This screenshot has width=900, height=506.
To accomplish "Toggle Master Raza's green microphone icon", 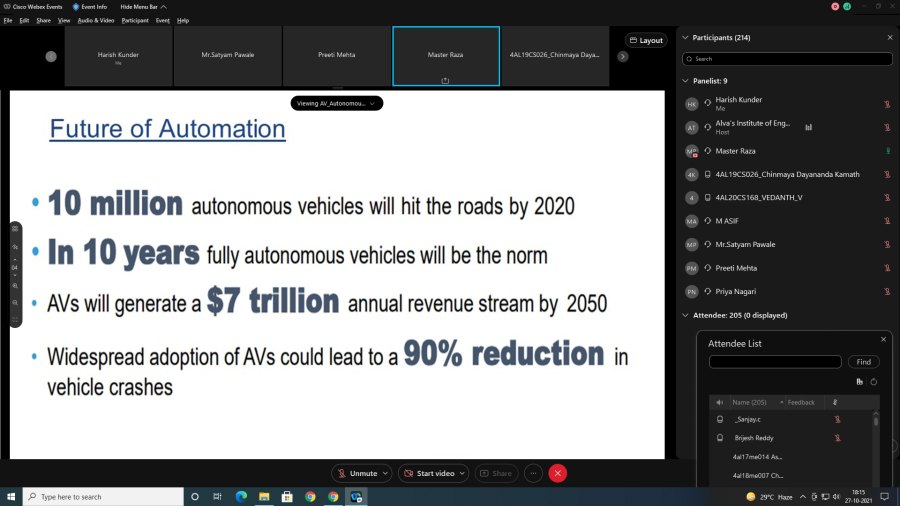I will pos(887,151).
